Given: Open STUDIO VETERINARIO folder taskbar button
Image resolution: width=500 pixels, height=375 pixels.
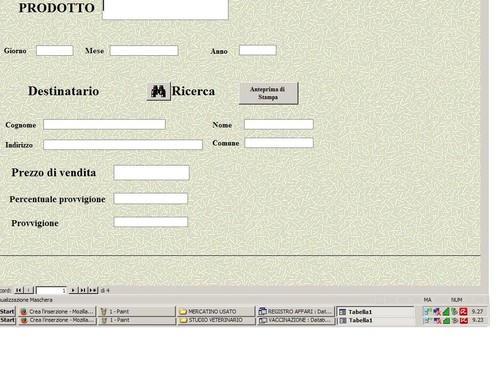Looking at the screenshot, I should (216, 320).
